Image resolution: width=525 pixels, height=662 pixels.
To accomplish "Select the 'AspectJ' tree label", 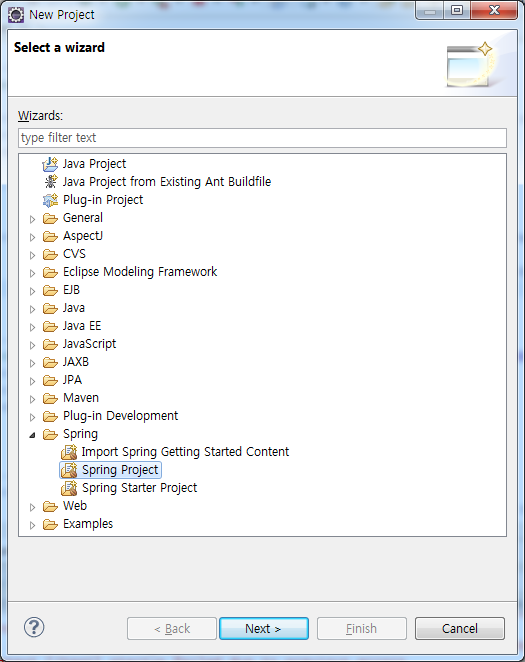I will point(83,236).
